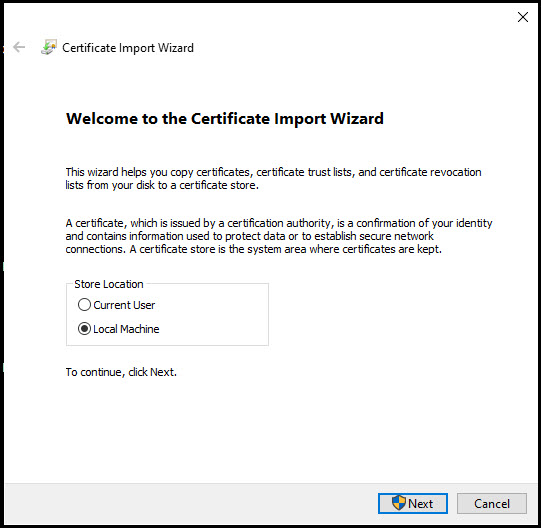Click the 'Certificate Import Wizard' title text
The image size is (541, 528).
pos(128,48)
